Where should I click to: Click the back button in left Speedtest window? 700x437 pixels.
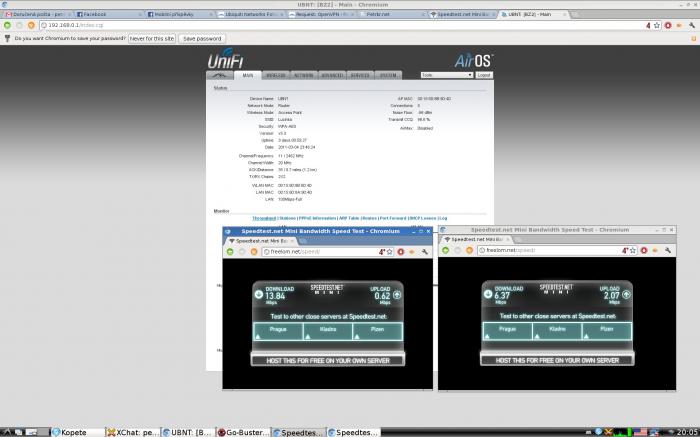[x=230, y=252]
